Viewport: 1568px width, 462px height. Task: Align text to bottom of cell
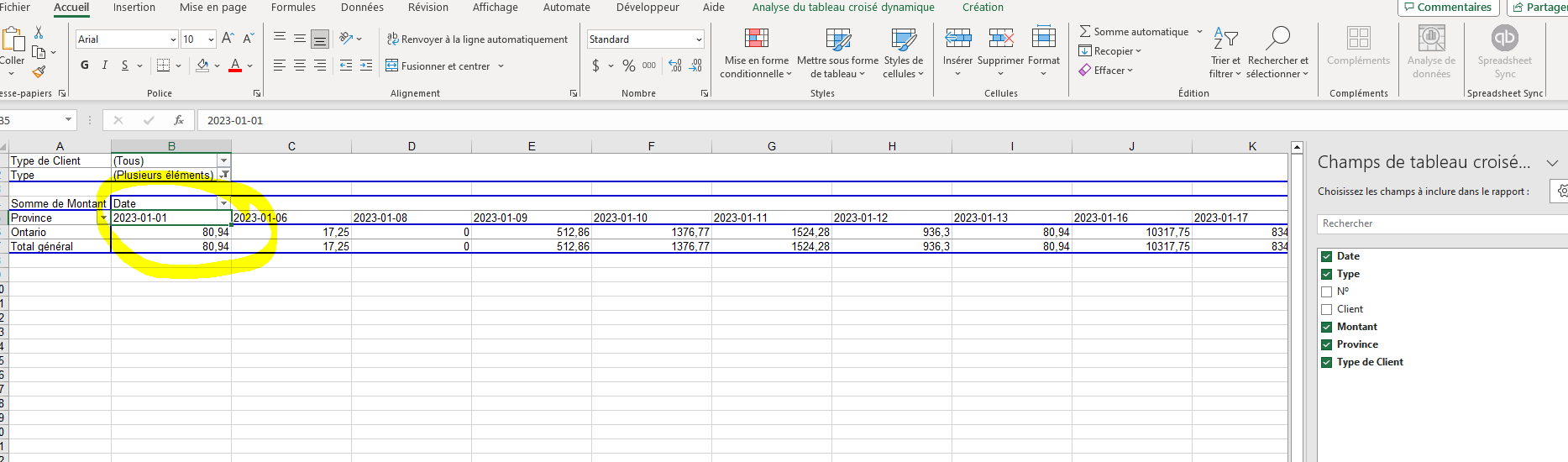pos(320,39)
